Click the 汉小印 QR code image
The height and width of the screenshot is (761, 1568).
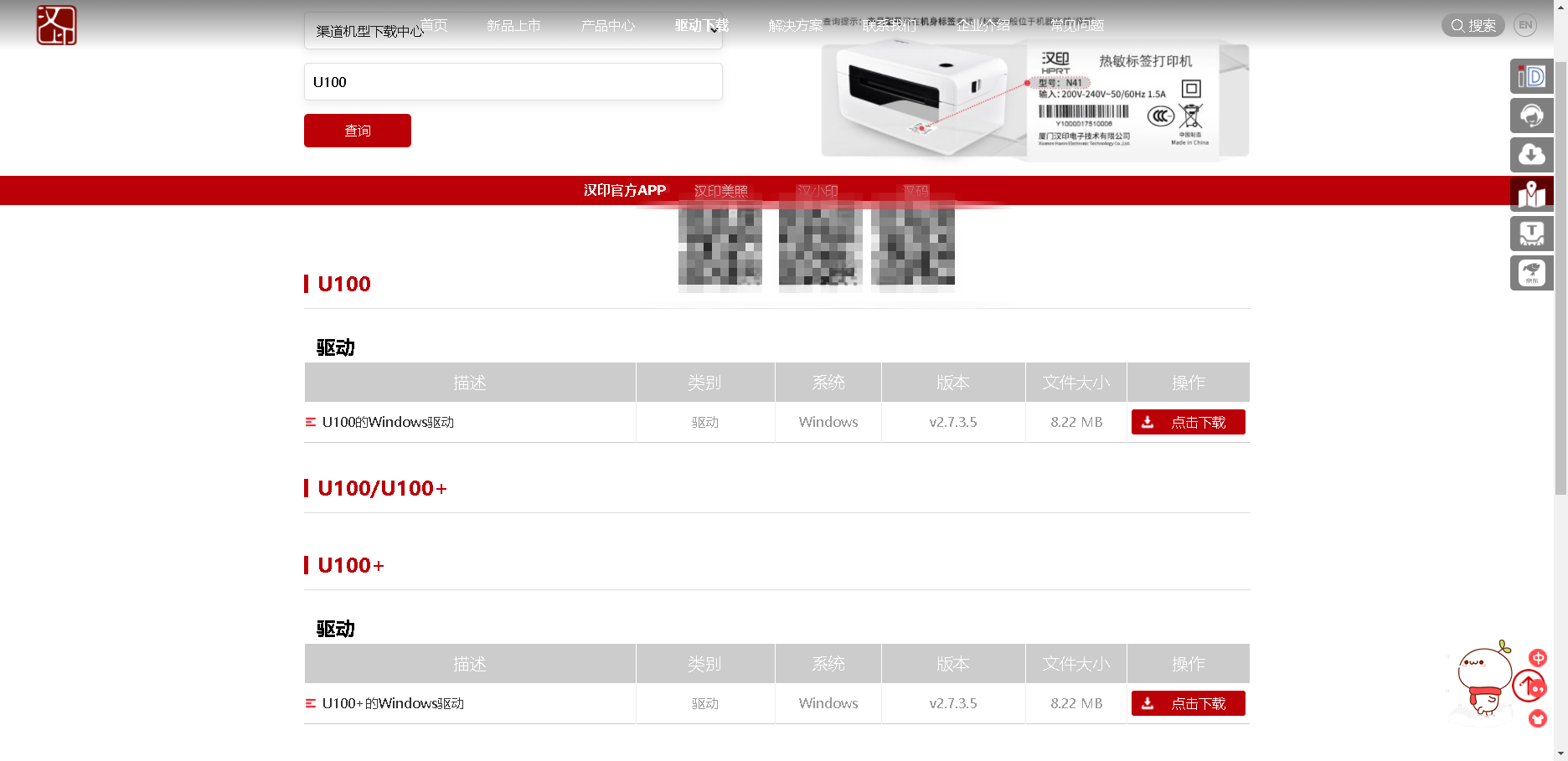coord(821,247)
